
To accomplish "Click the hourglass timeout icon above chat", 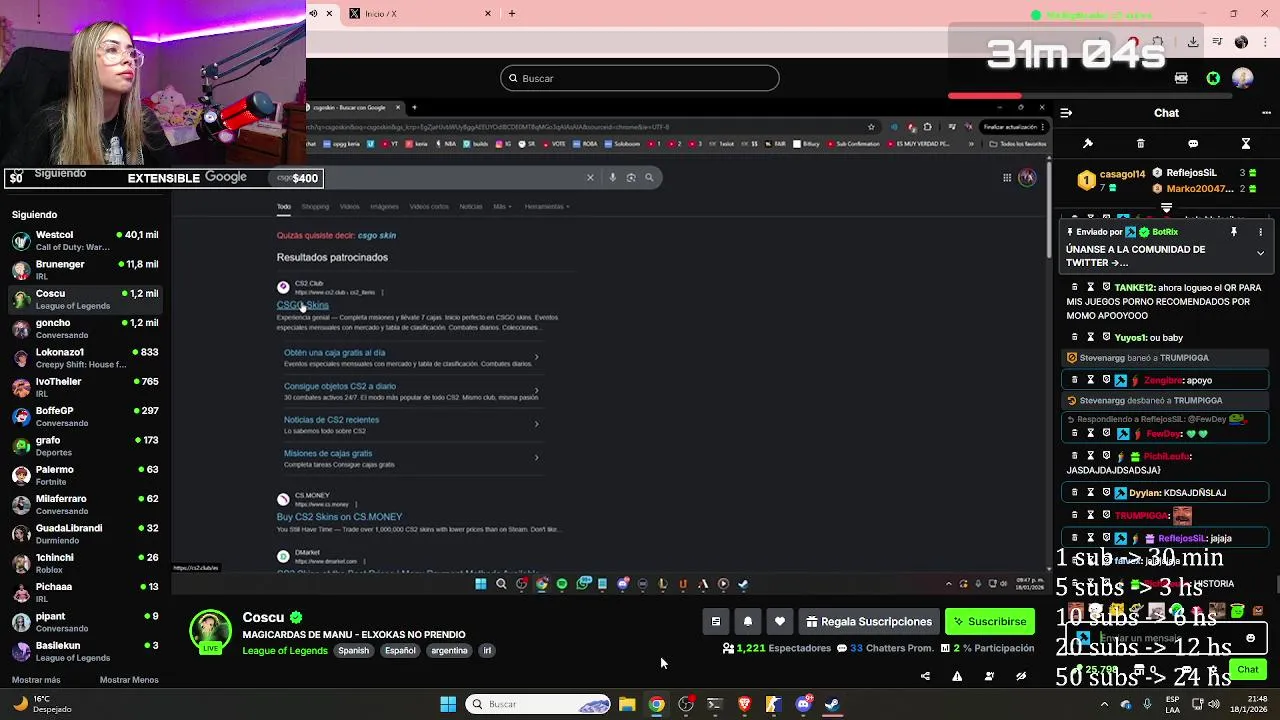I will pyautogui.click(x=1246, y=144).
